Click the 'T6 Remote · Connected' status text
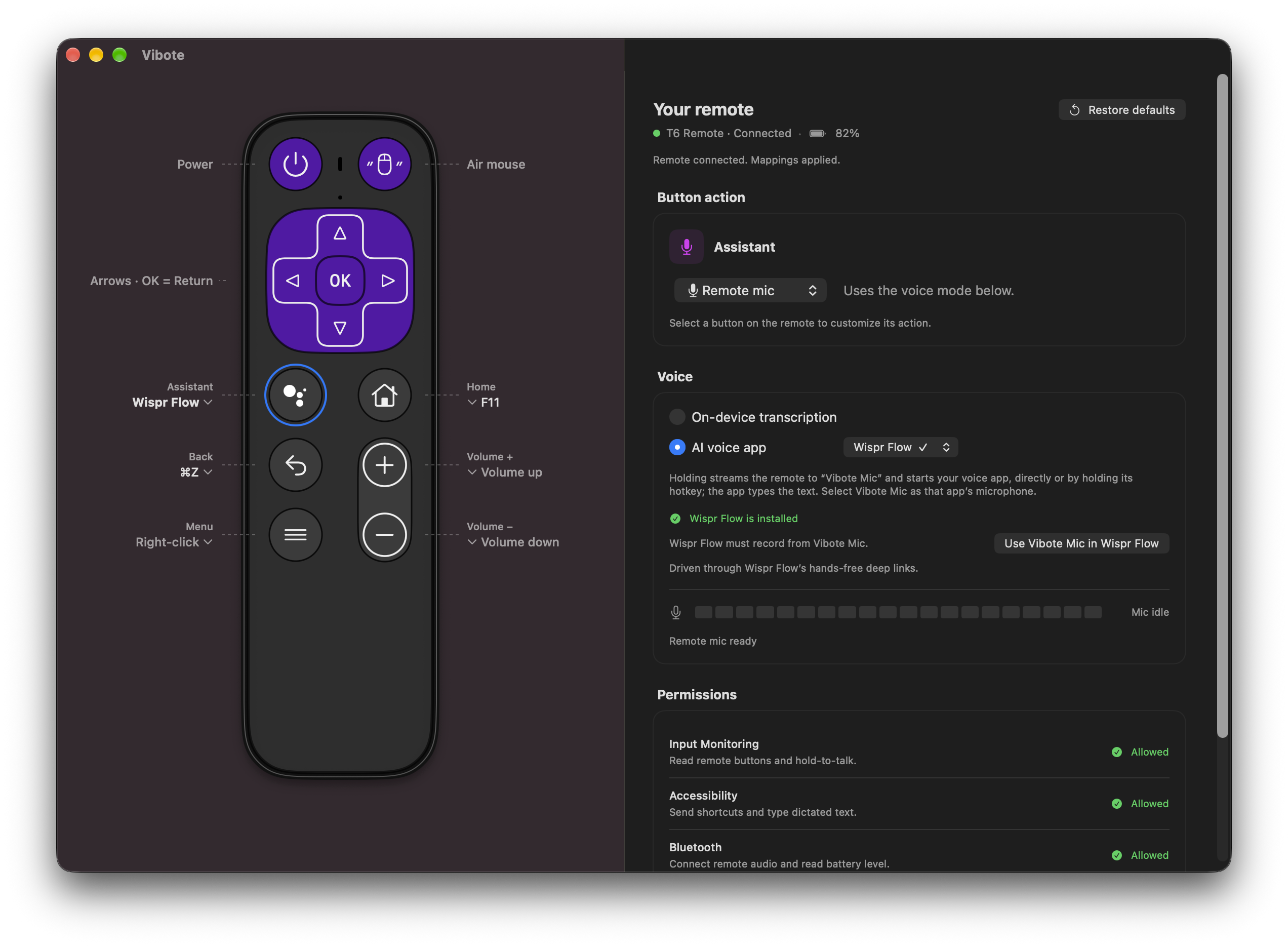Screen dimensions: 1288x947 click(x=728, y=134)
